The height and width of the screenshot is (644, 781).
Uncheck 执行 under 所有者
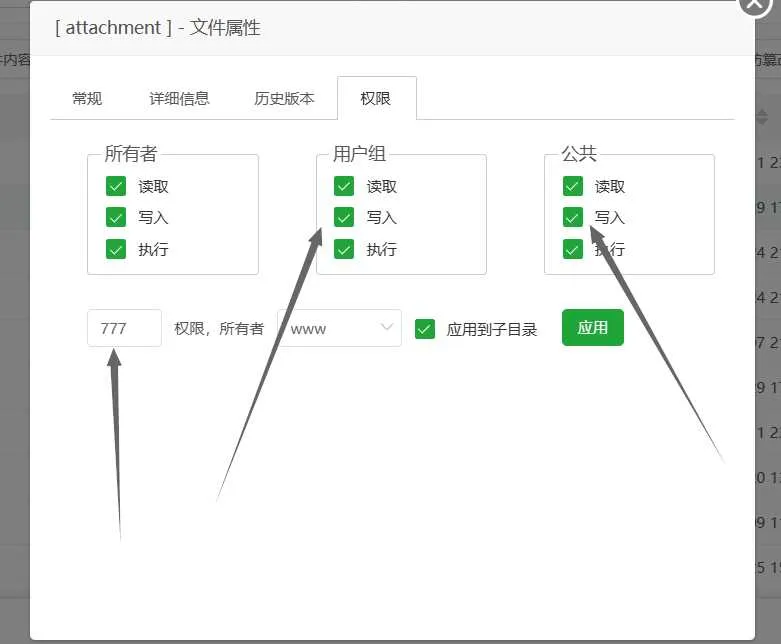pyautogui.click(x=116, y=249)
